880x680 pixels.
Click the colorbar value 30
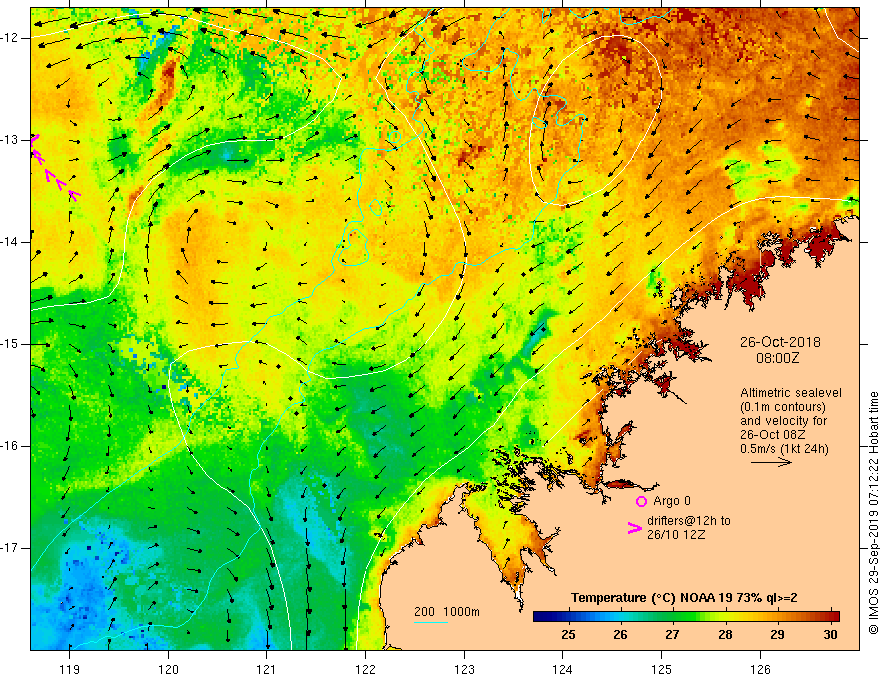[x=830, y=635]
